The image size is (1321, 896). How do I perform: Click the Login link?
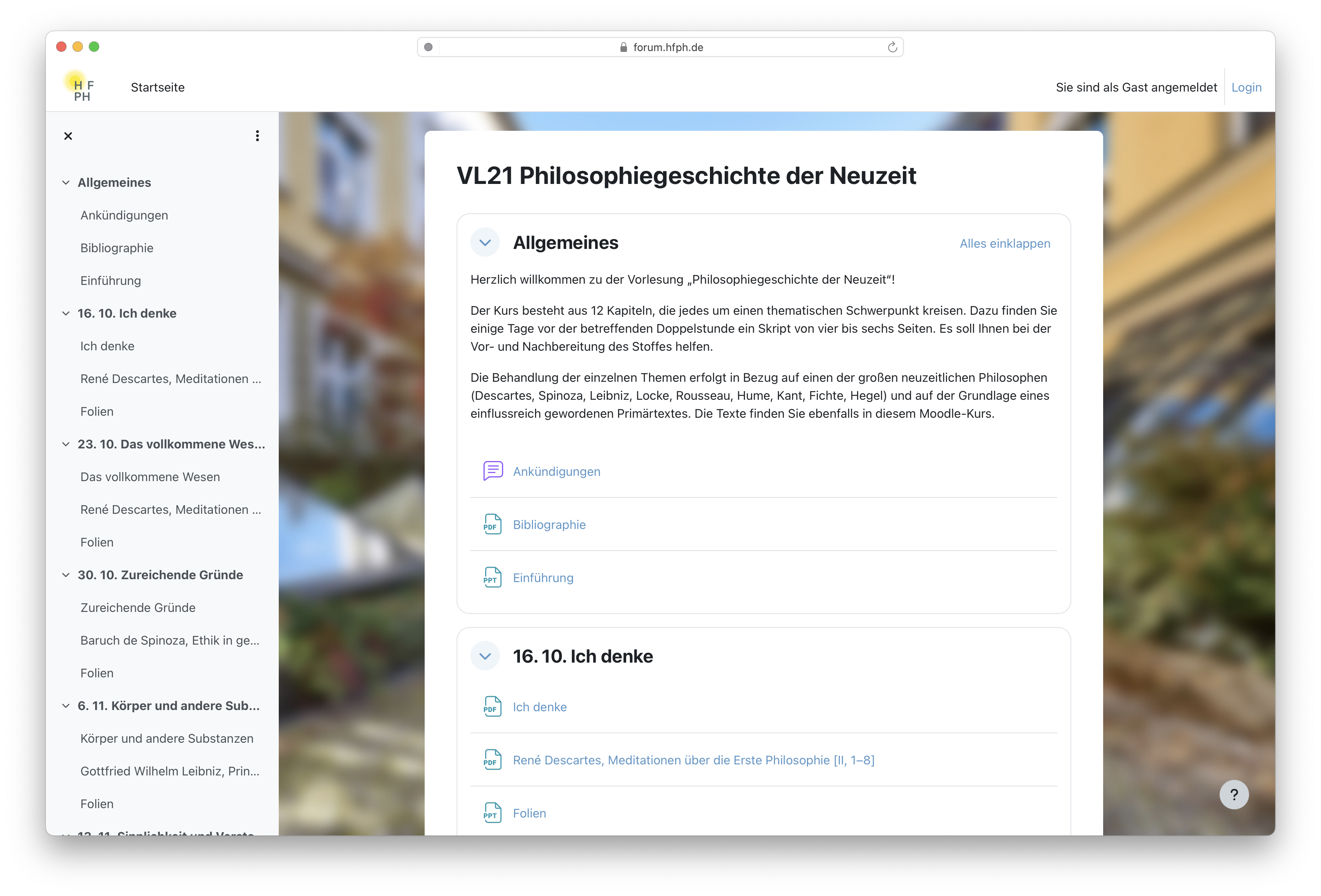pyautogui.click(x=1246, y=87)
